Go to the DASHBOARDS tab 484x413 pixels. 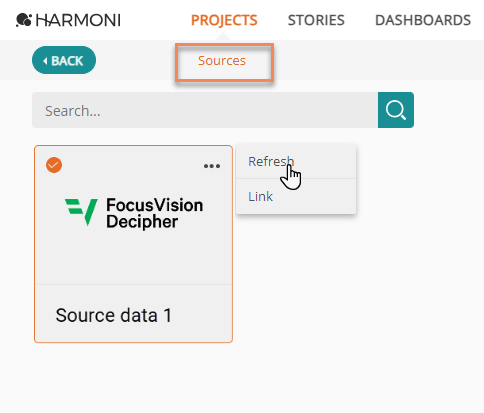[x=423, y=20]
